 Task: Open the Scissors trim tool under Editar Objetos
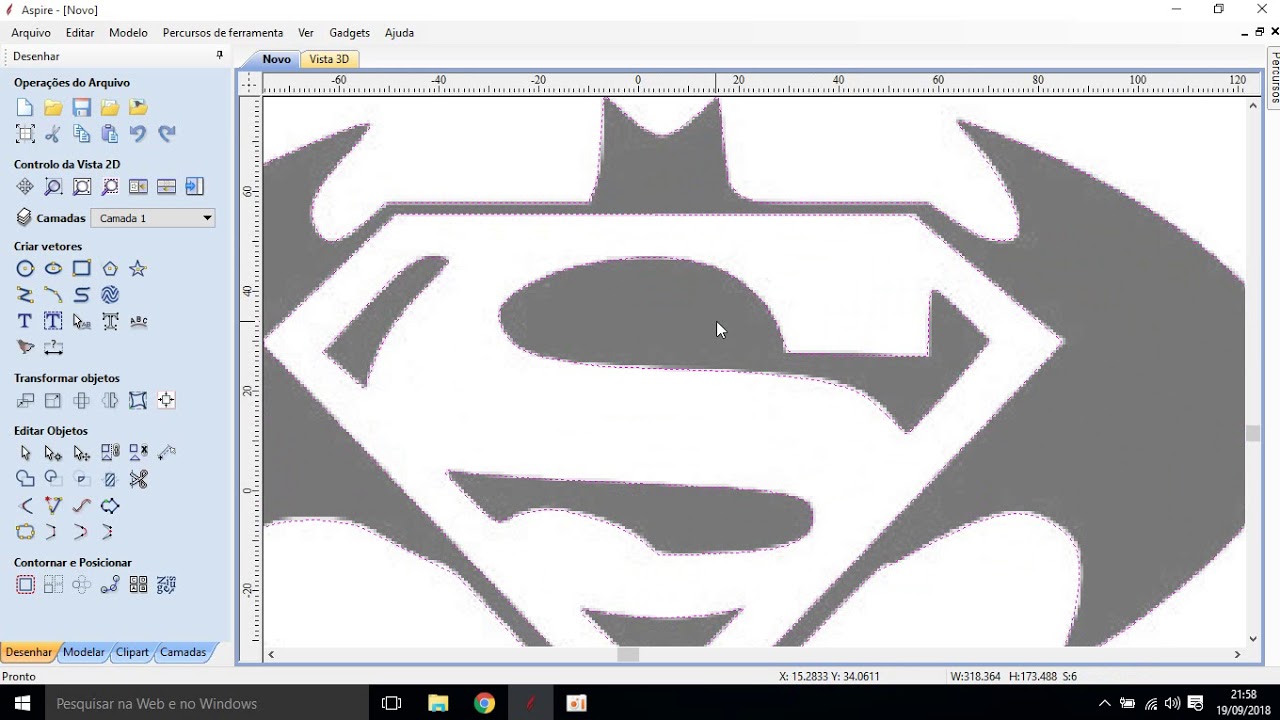coord(138,479)
